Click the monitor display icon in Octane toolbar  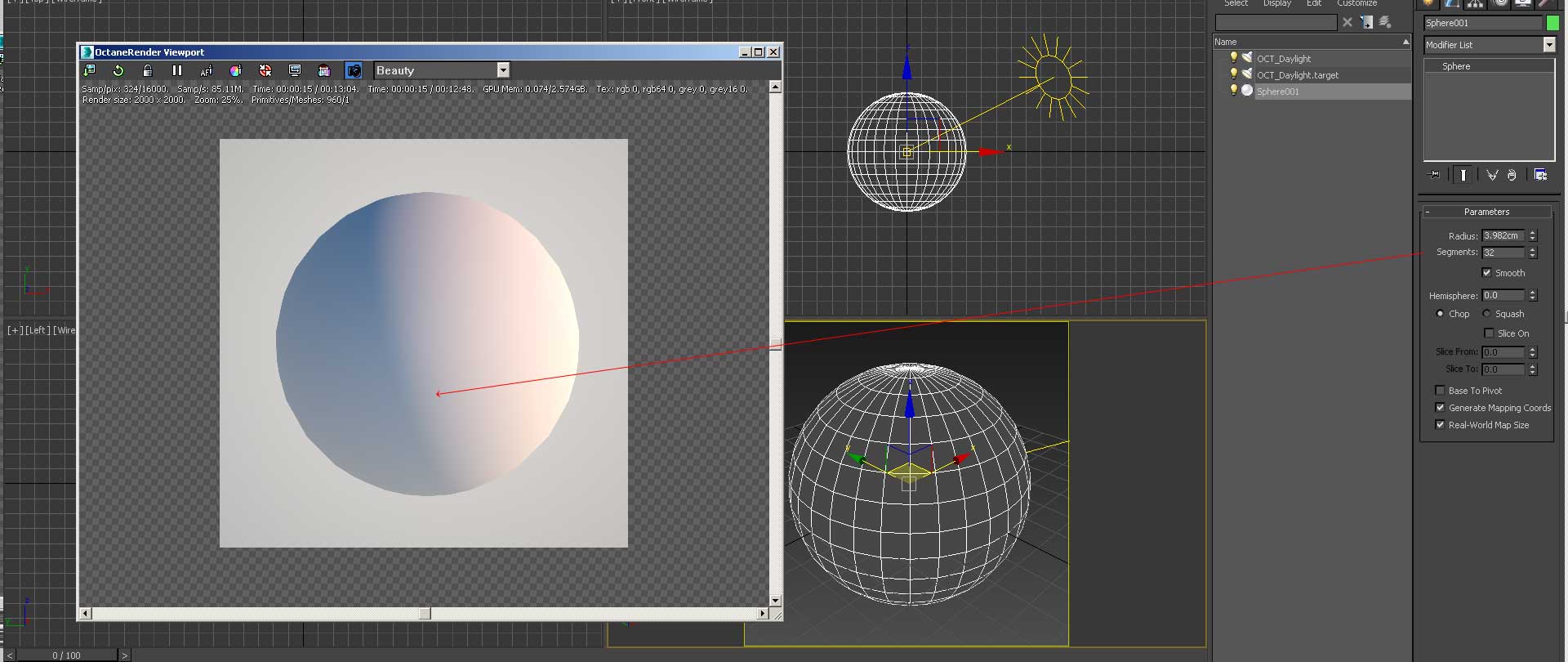coord(295,70)
